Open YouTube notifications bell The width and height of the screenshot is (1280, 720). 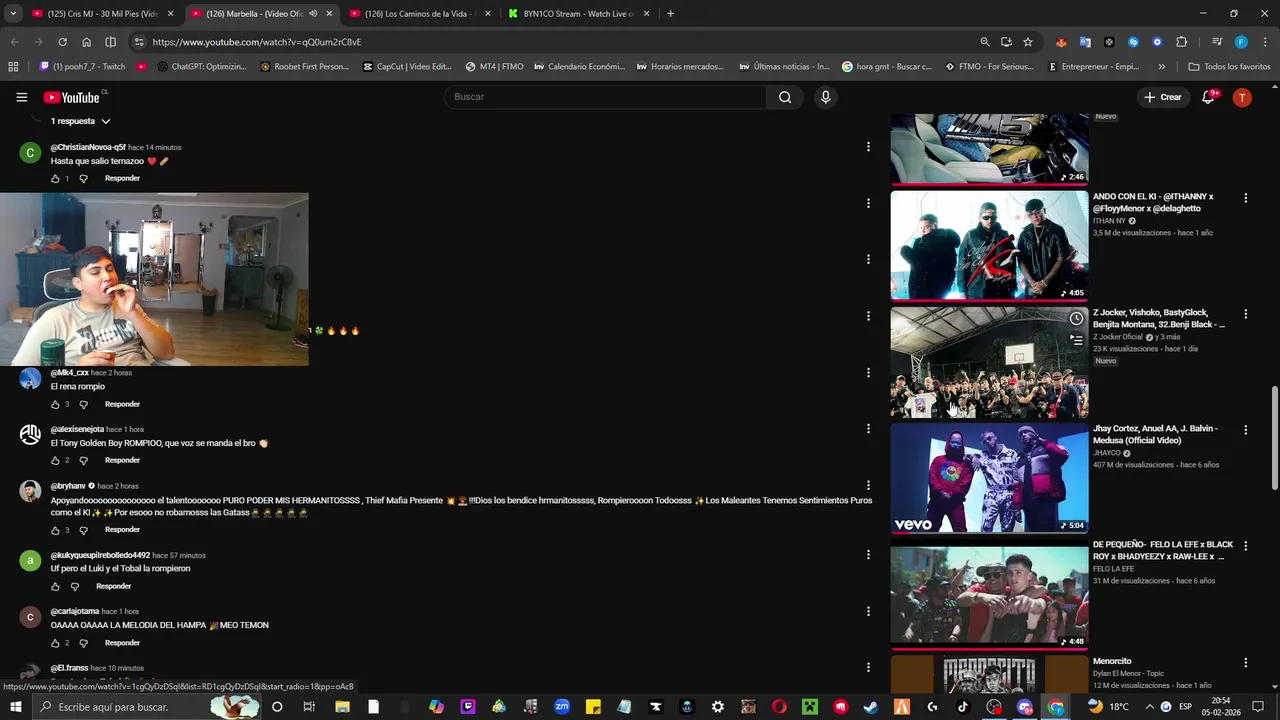pos(1208,97)
